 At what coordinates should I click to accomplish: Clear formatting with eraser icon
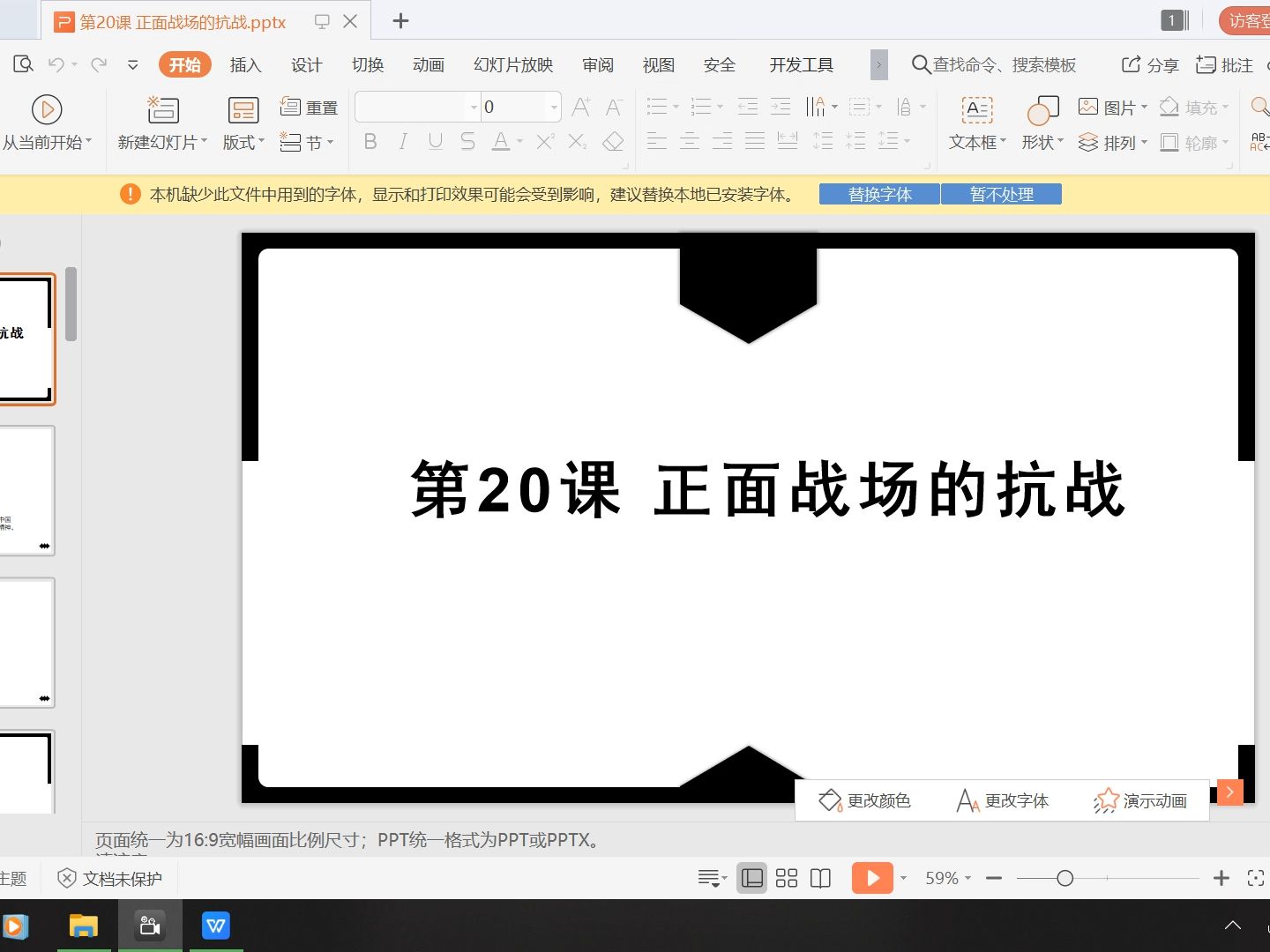(613, 142)
